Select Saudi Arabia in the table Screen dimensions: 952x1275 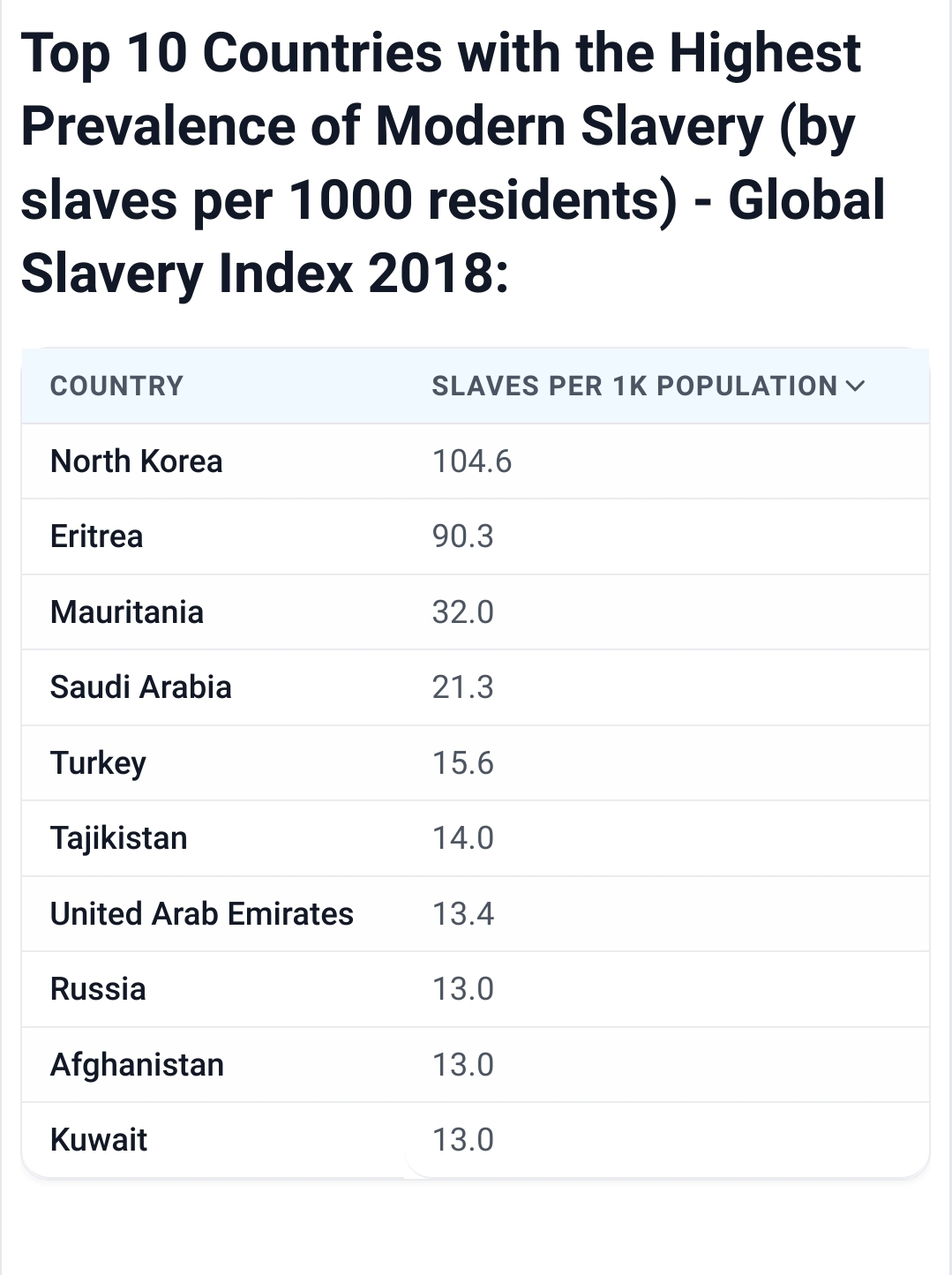(x=140, y=687)
